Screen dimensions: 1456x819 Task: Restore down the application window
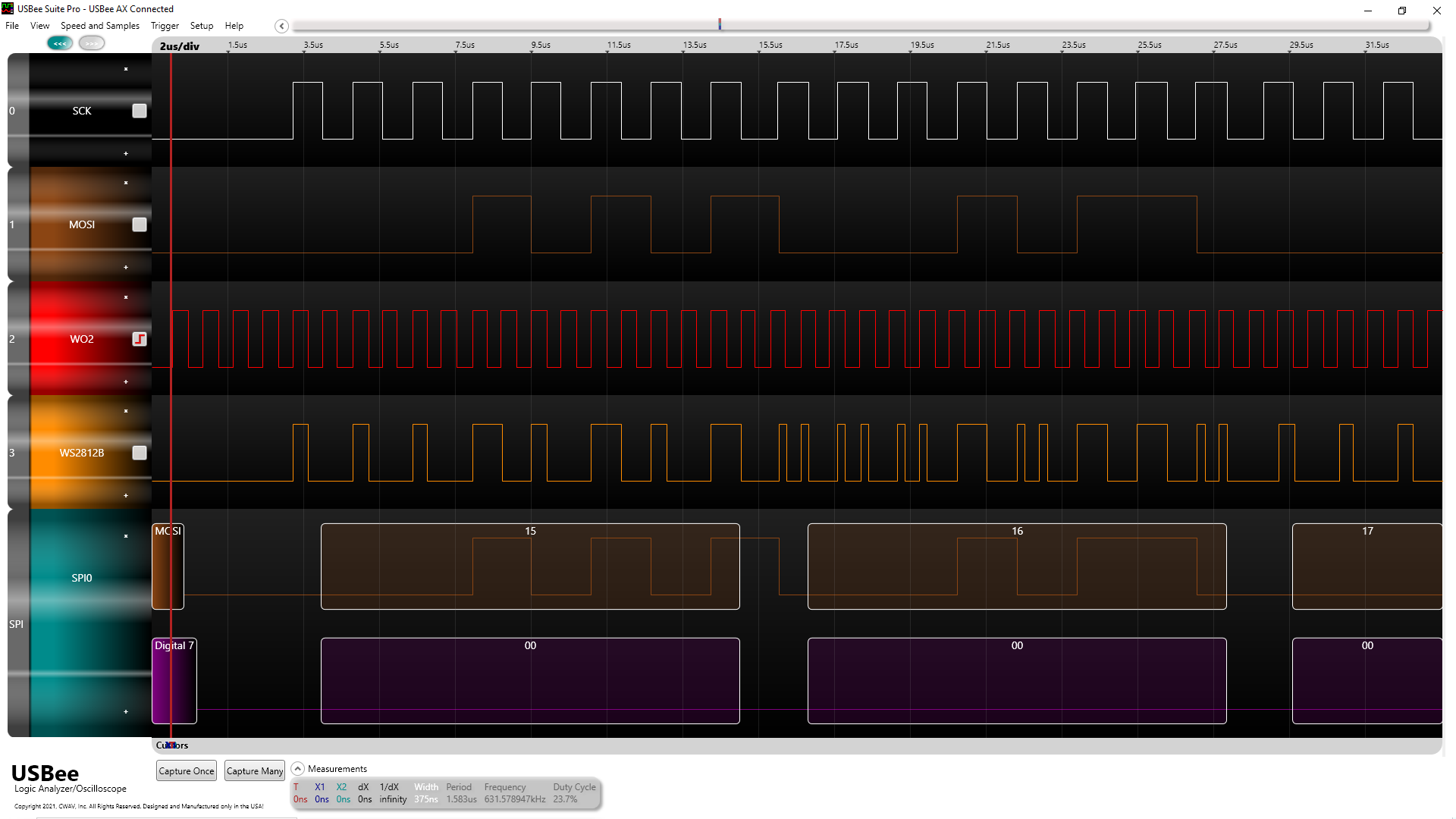click(1402, 10)
